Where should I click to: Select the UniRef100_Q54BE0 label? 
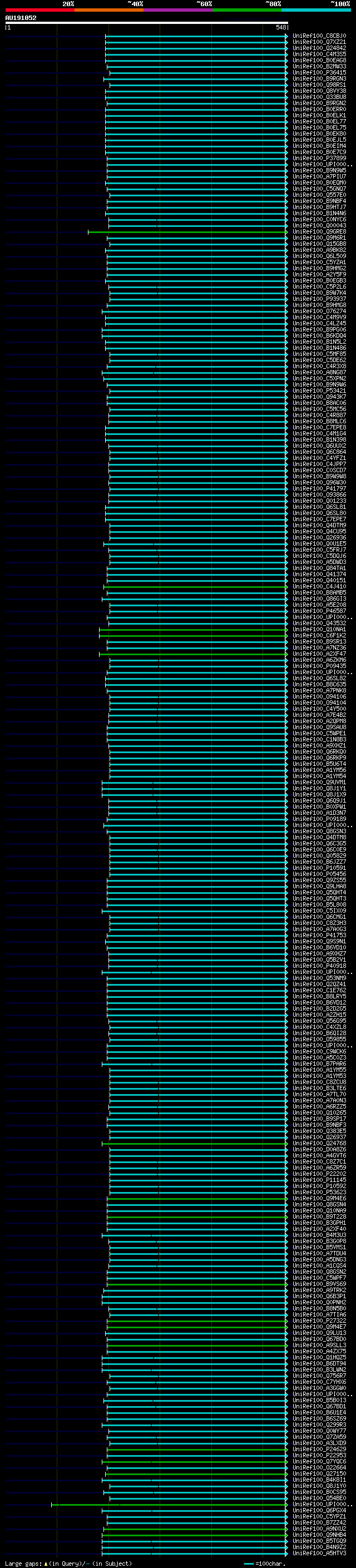point(319,1498)
